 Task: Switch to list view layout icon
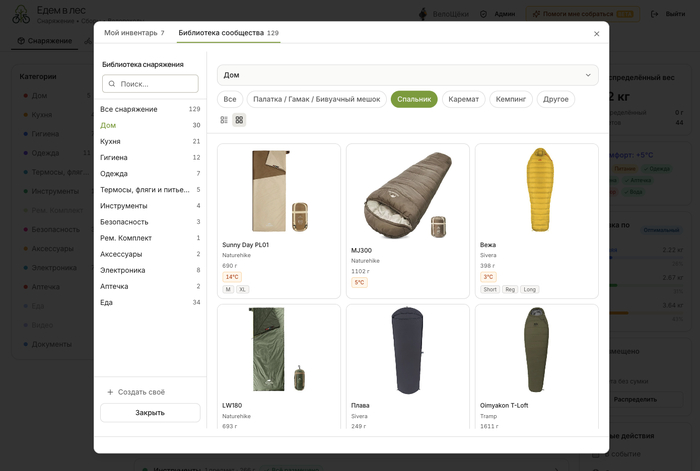point(224,120)
